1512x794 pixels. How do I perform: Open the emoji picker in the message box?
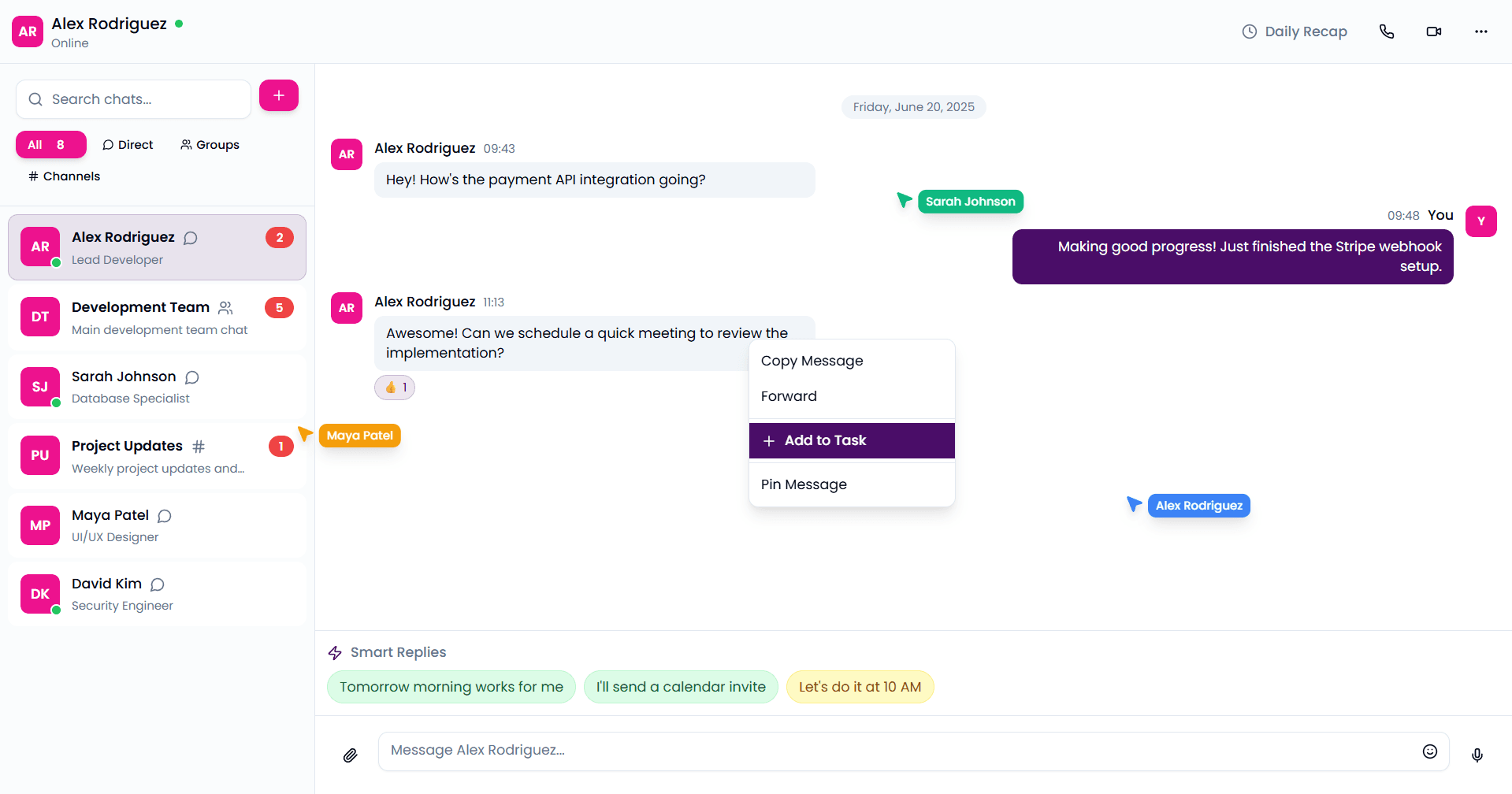[x=1429, y=751]
